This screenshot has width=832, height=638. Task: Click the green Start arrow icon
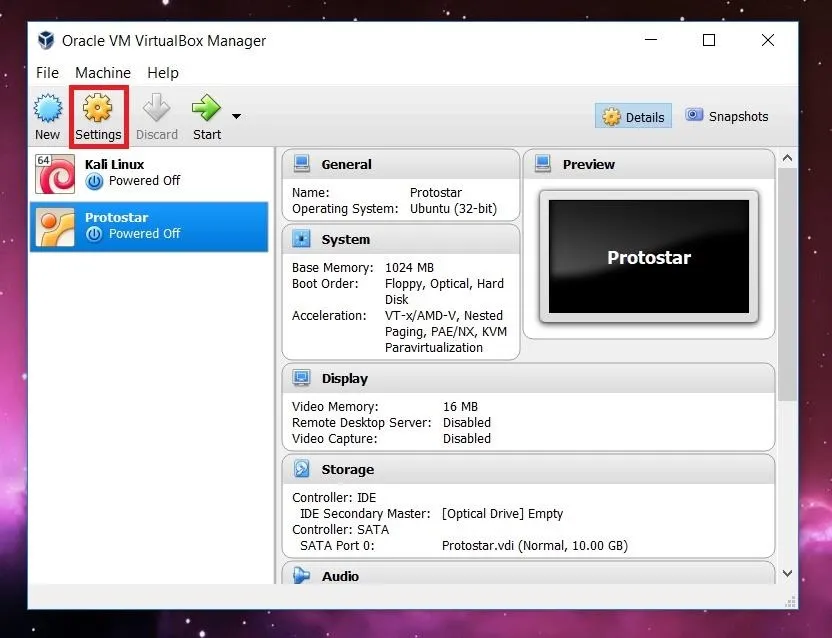206,108
